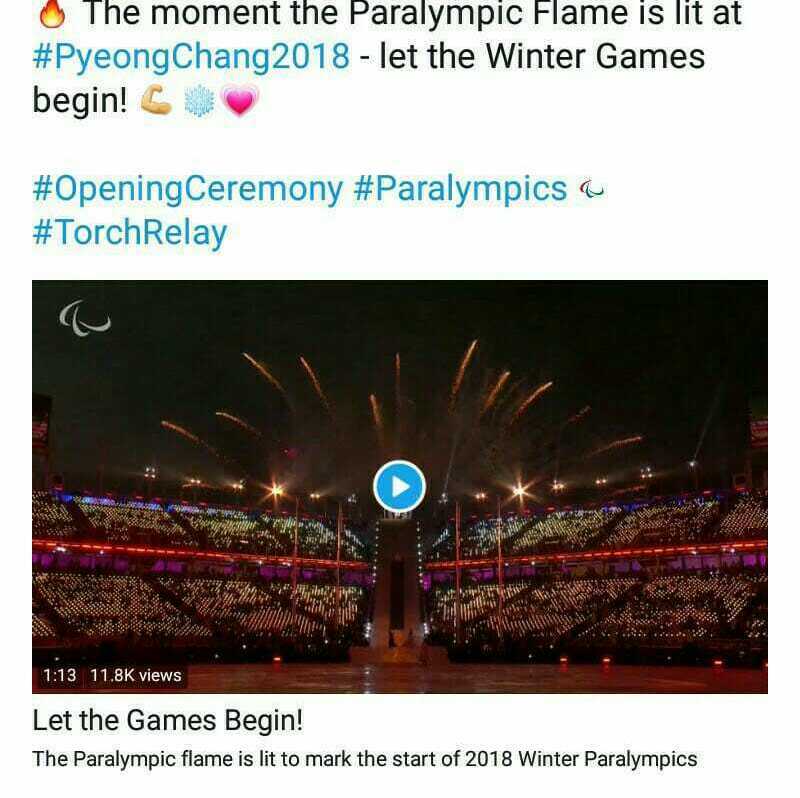Open the "Let the Games Begin!" title
The height and width of the screenshot is (798, 800).
tap(167, 720)
